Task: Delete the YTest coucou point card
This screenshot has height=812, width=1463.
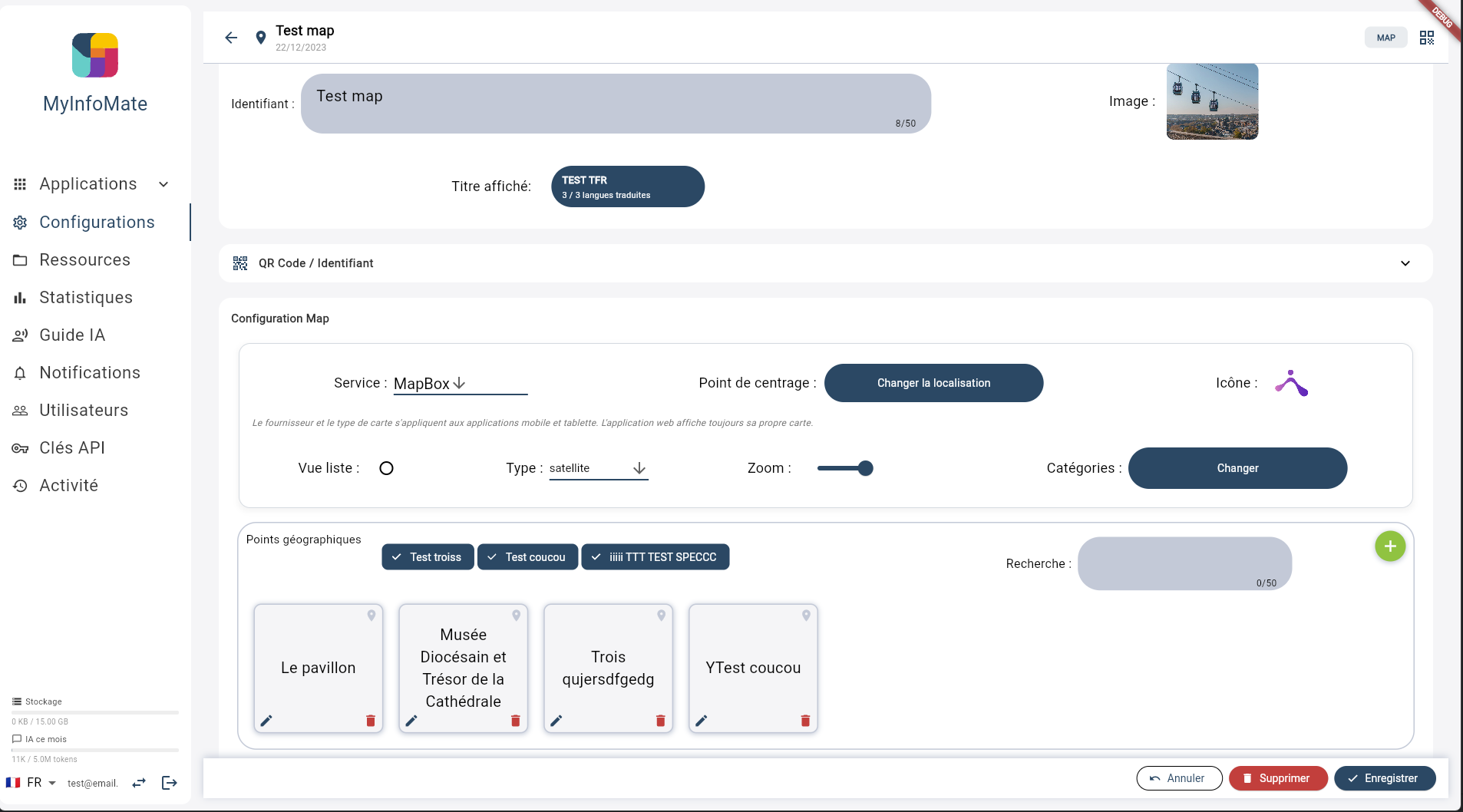Action: tap(805, 721)
